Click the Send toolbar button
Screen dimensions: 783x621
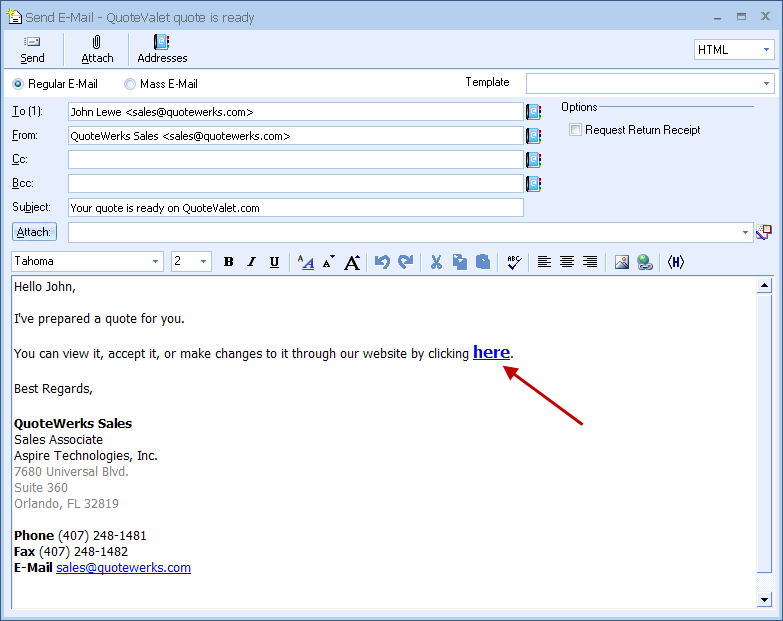pos(32,49)
